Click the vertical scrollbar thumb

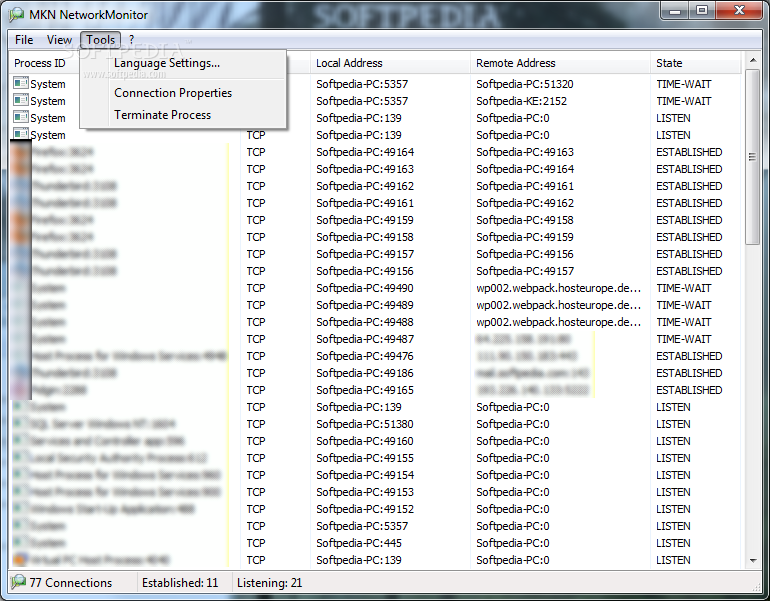[x=752, y=157]
